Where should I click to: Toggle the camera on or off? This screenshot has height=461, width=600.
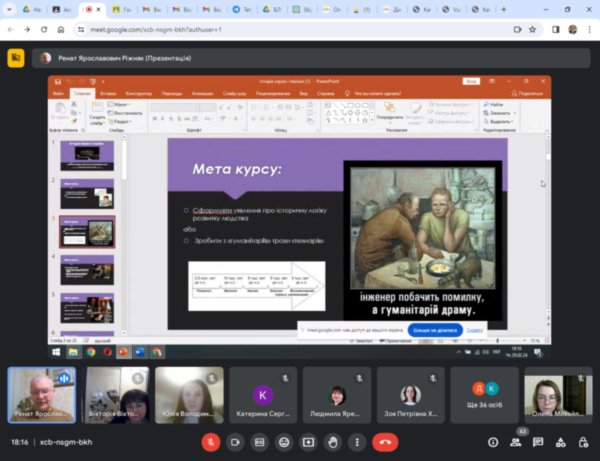(x=236, y=441)
